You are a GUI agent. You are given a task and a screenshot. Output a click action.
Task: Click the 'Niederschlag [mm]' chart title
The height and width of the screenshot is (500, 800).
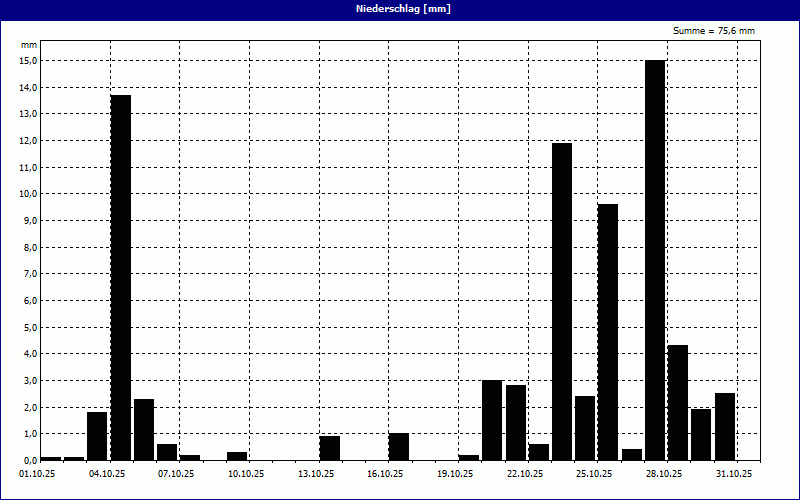coord(403,9)
